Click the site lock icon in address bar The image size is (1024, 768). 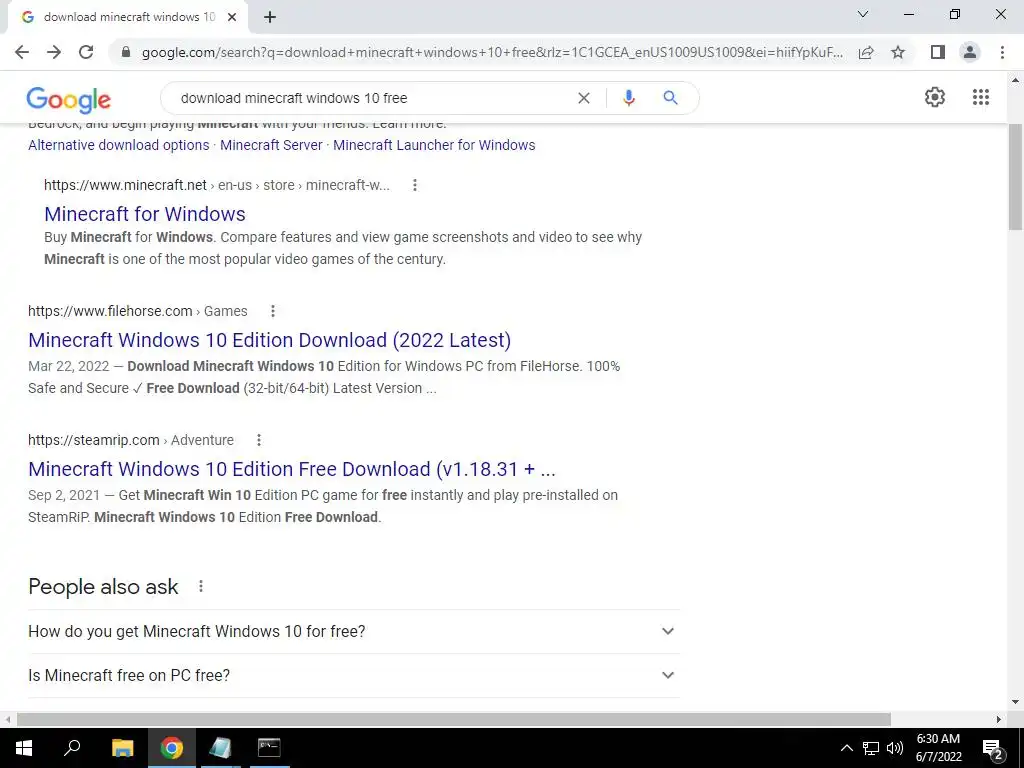(126, 52)
